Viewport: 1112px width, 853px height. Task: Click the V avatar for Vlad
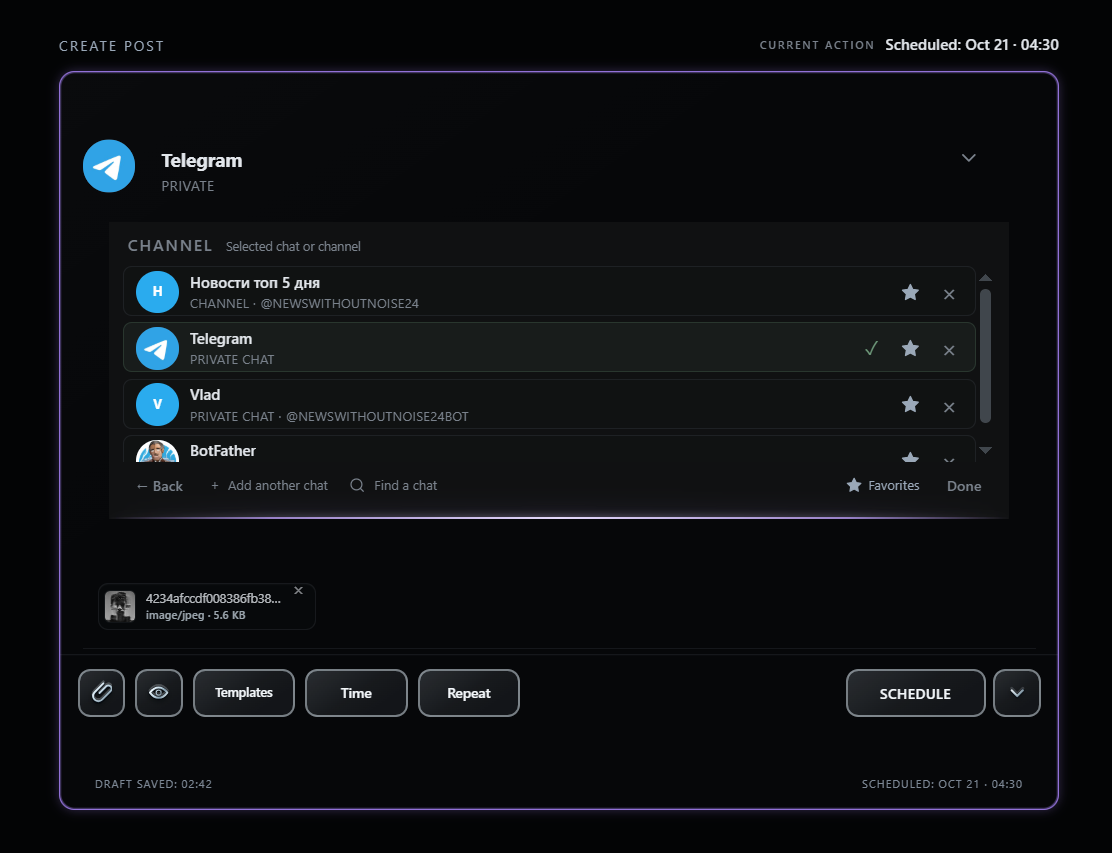157,404
